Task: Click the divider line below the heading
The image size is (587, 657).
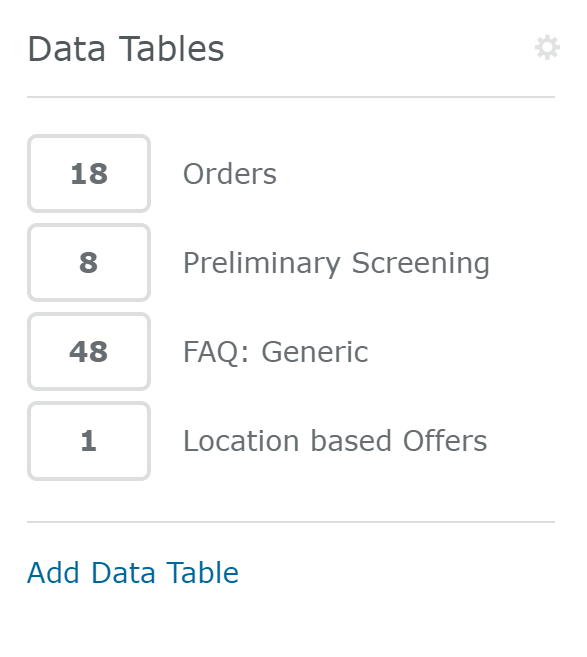Action: point(291,97)
